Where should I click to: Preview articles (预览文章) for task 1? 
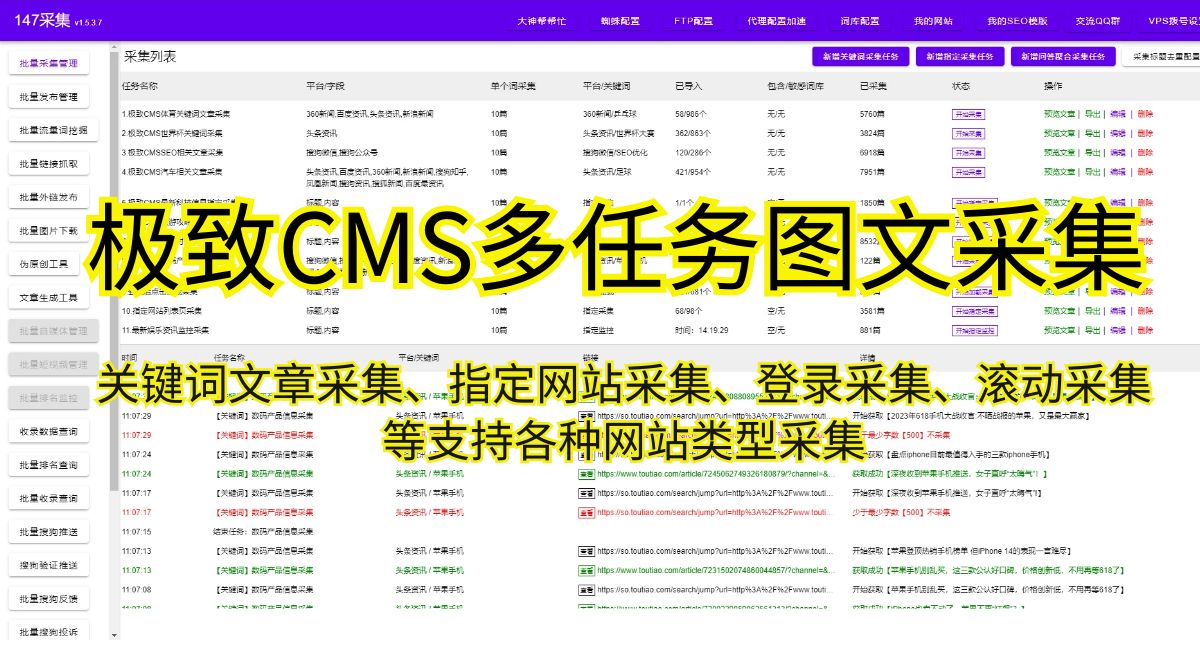1060,114
